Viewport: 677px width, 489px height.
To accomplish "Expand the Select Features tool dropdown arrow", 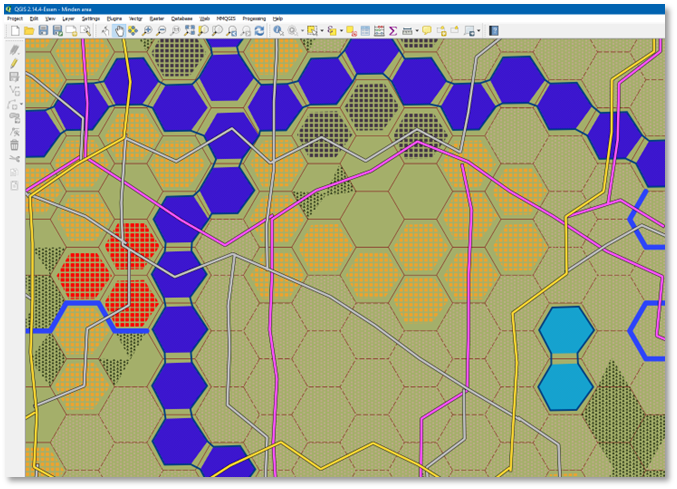I will coord(321,31).
